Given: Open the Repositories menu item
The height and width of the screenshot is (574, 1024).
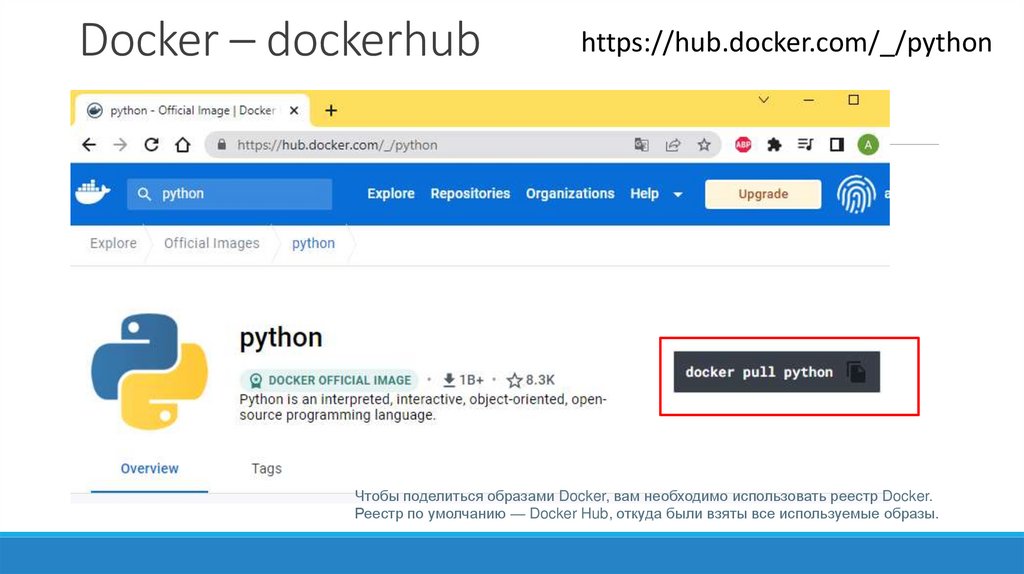Looking at the screenshot, I should click(x=470, y=194).
